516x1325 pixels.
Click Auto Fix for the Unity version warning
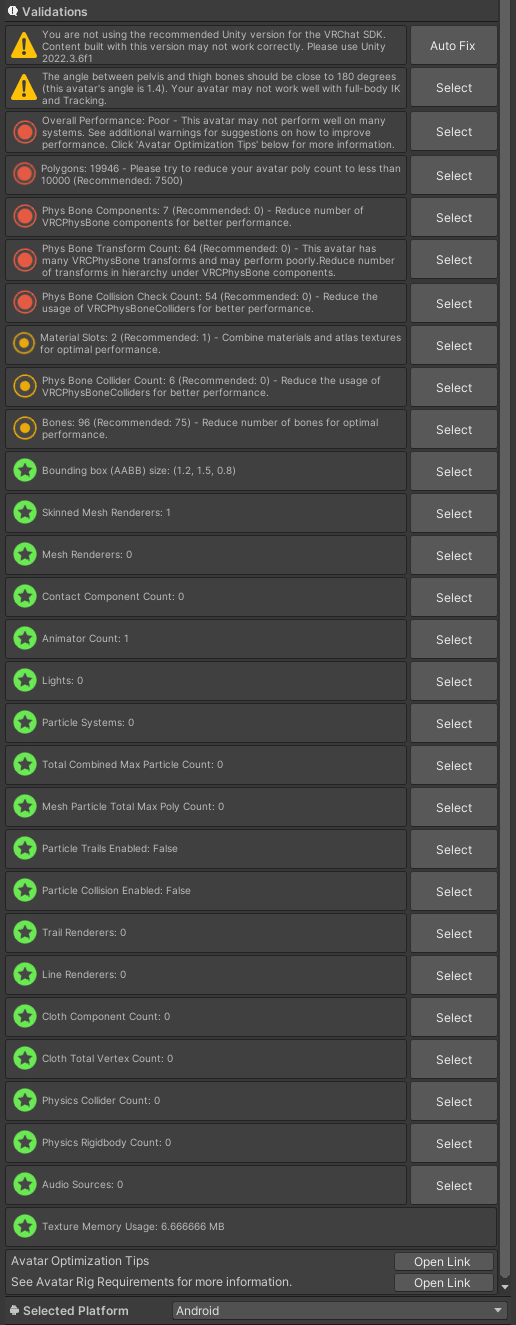[453, 46]
